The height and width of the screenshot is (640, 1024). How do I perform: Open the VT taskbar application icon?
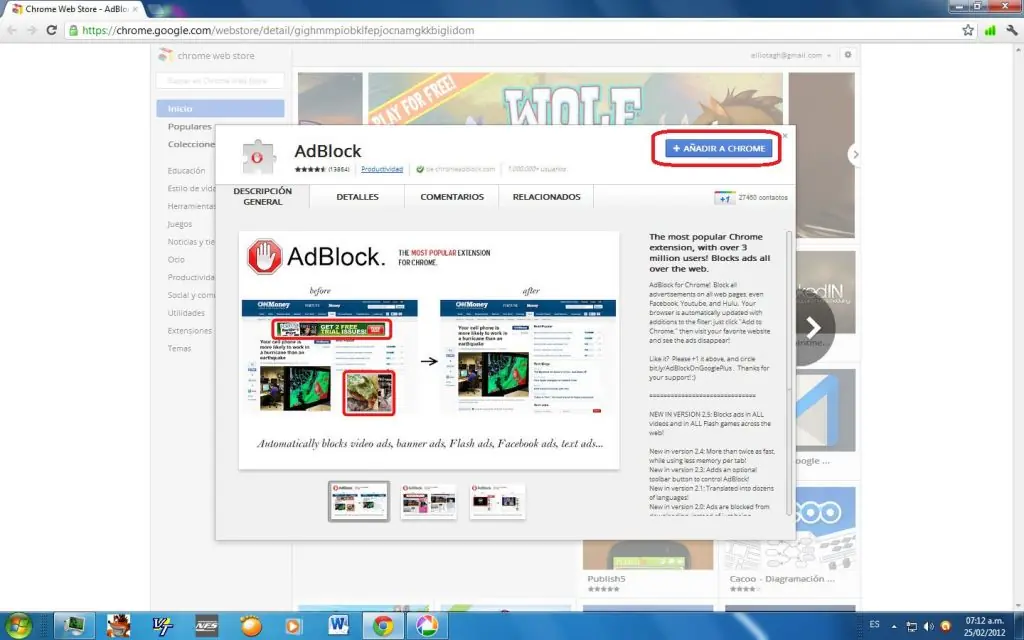tap(162, 626)
